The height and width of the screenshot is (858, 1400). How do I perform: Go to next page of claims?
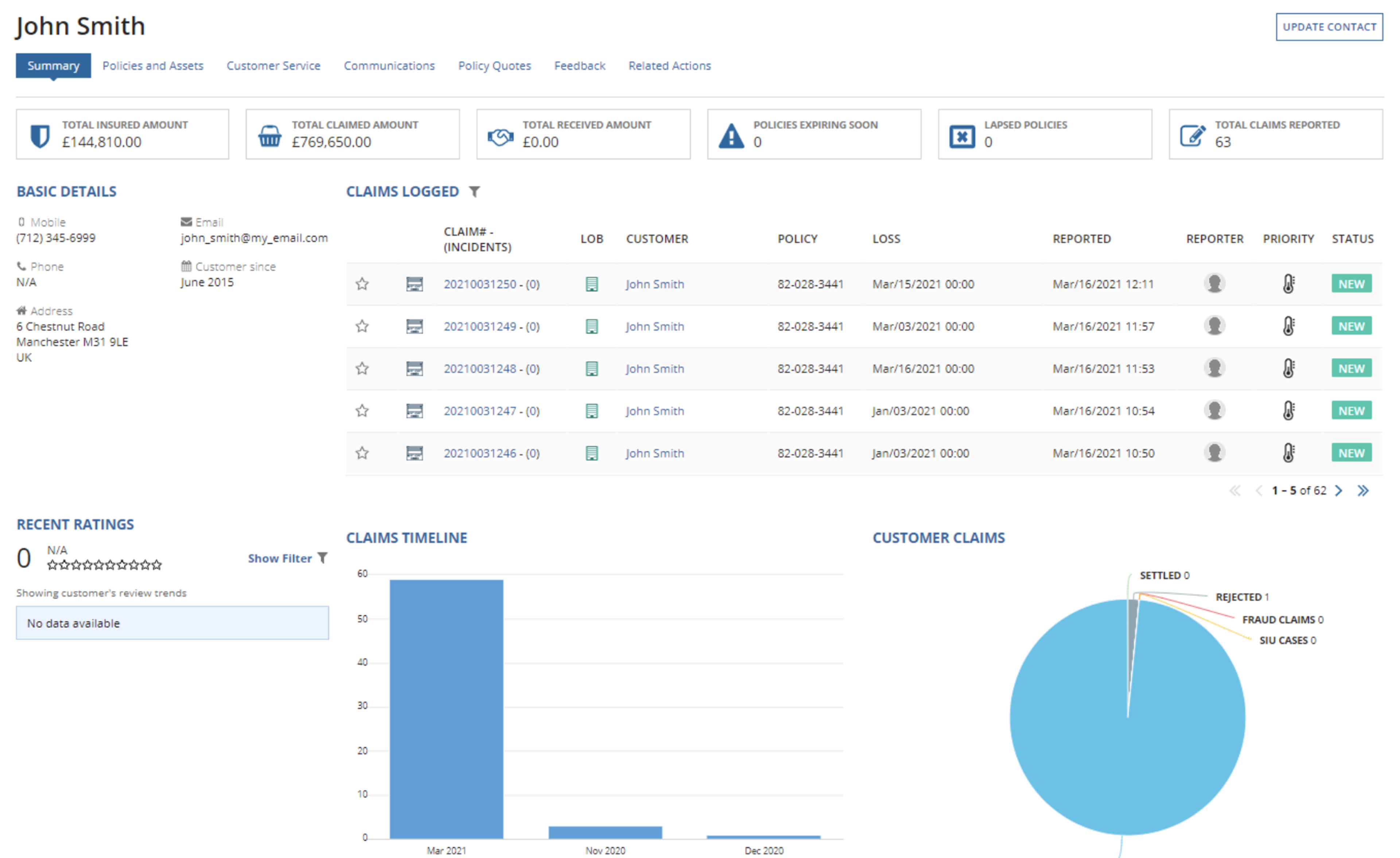click(1339, 491)
